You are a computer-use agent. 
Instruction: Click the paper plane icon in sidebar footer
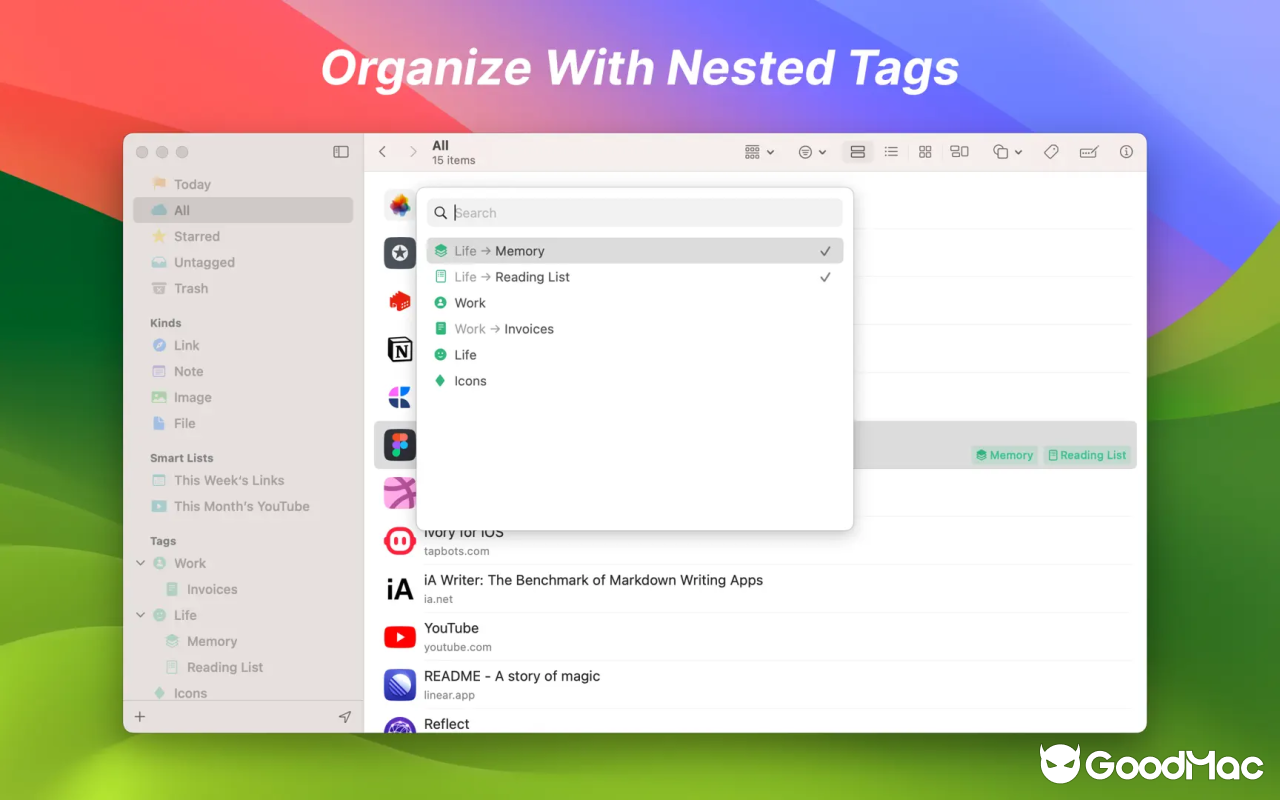pyautogui.click(x=345, y=716)
